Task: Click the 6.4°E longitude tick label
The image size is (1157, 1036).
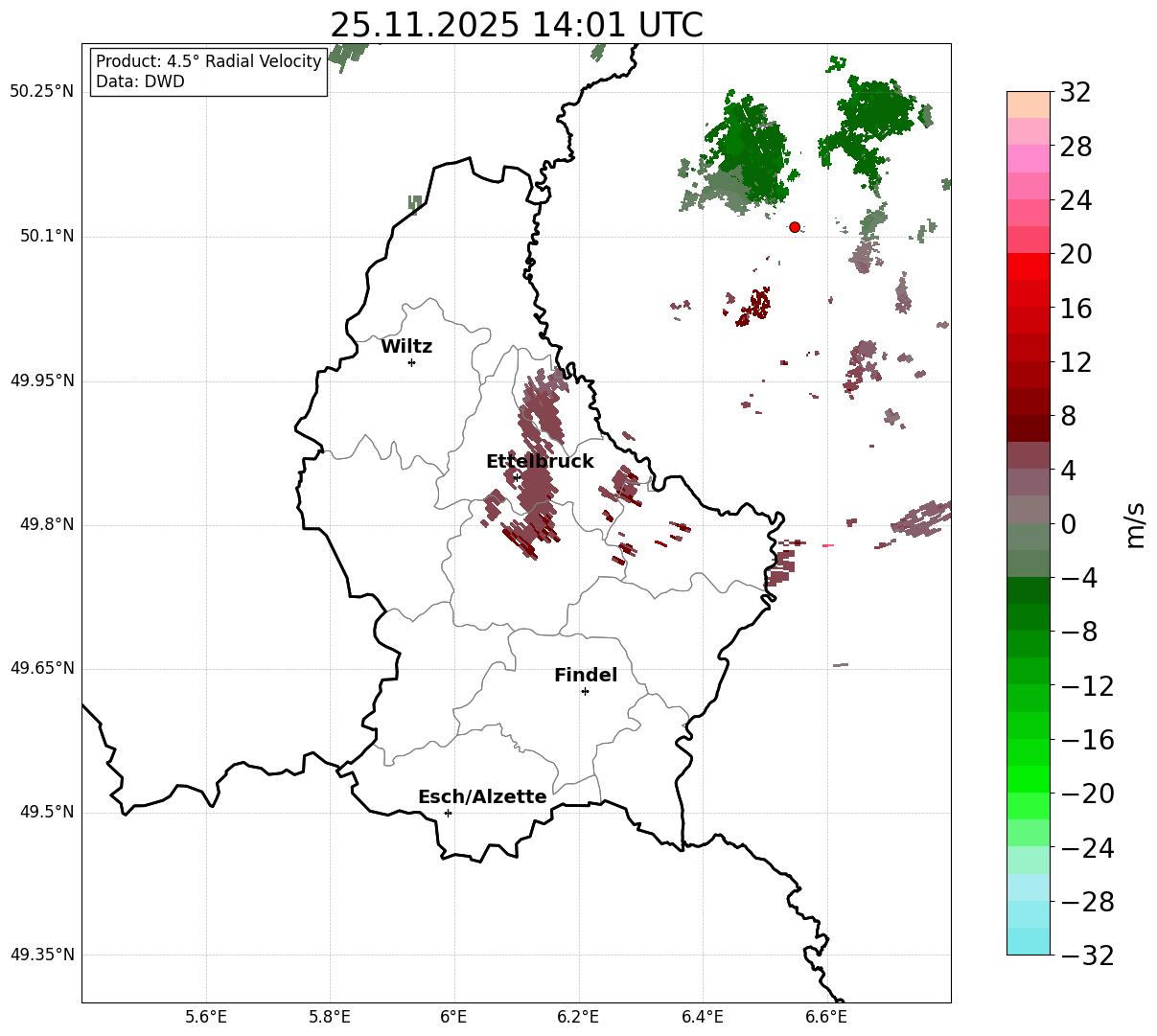Action: pos(703,1018)
